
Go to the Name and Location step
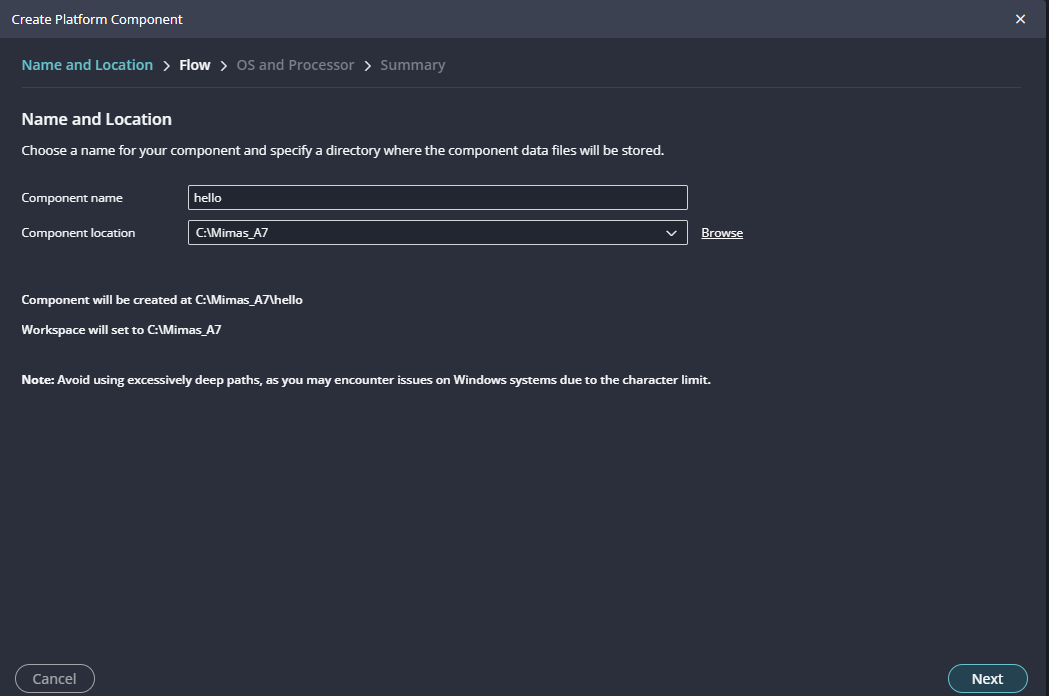pos(87,65)
